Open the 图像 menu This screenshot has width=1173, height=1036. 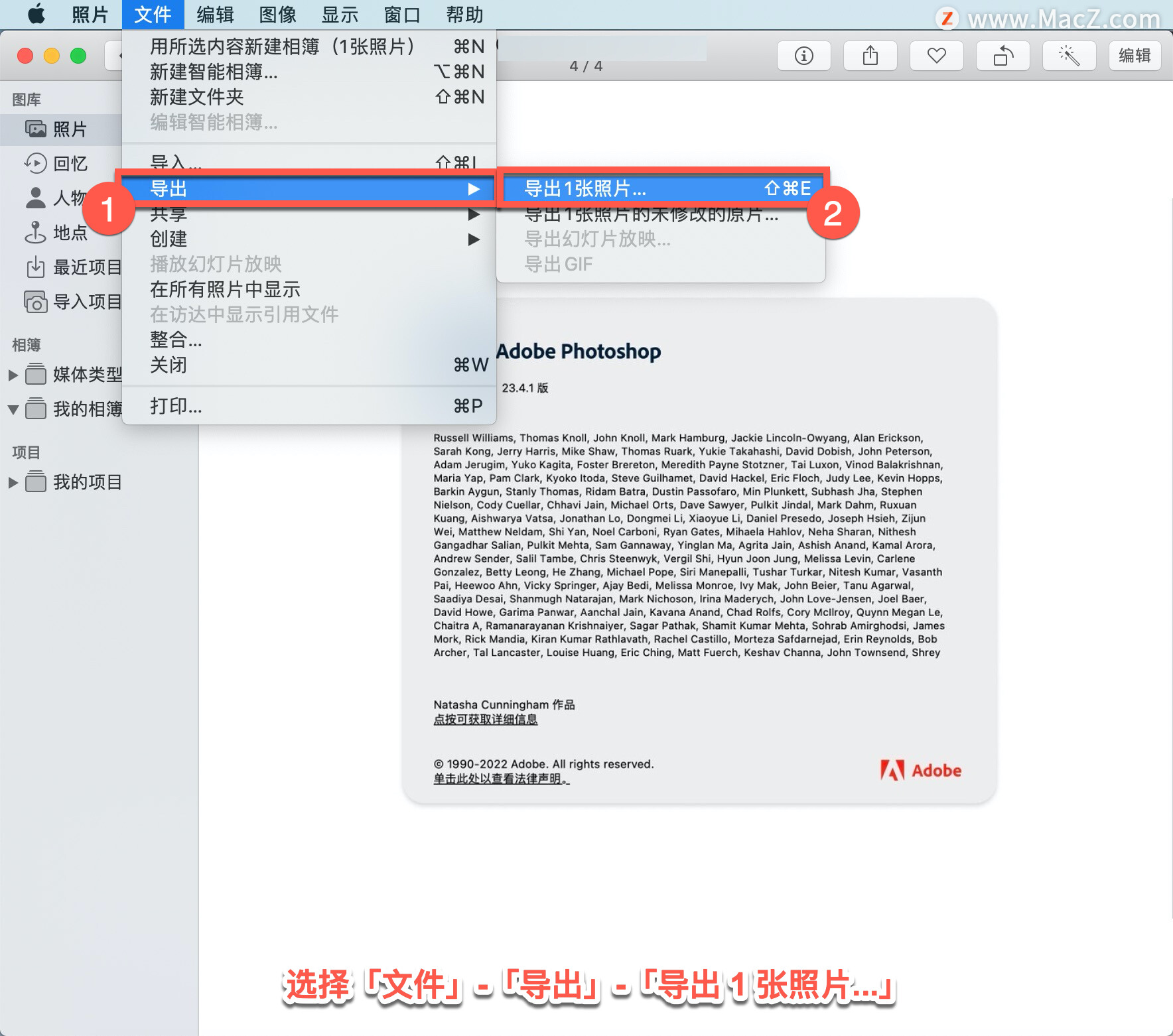277,14
